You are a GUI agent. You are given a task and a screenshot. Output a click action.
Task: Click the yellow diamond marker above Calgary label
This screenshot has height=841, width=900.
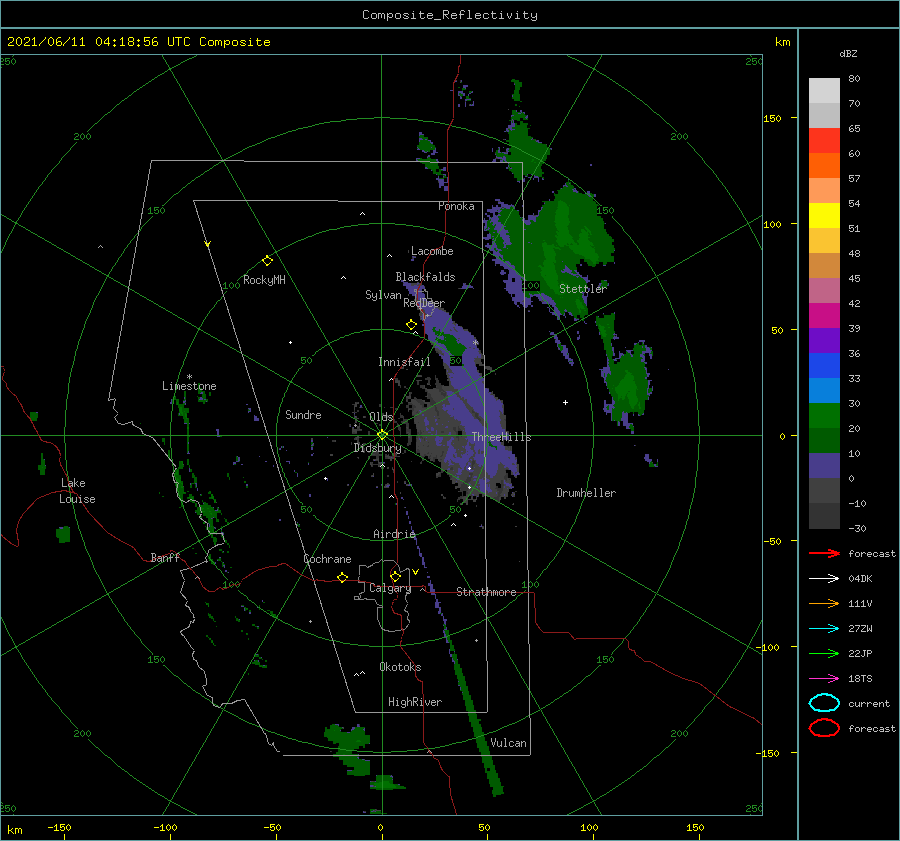point(395,576)
